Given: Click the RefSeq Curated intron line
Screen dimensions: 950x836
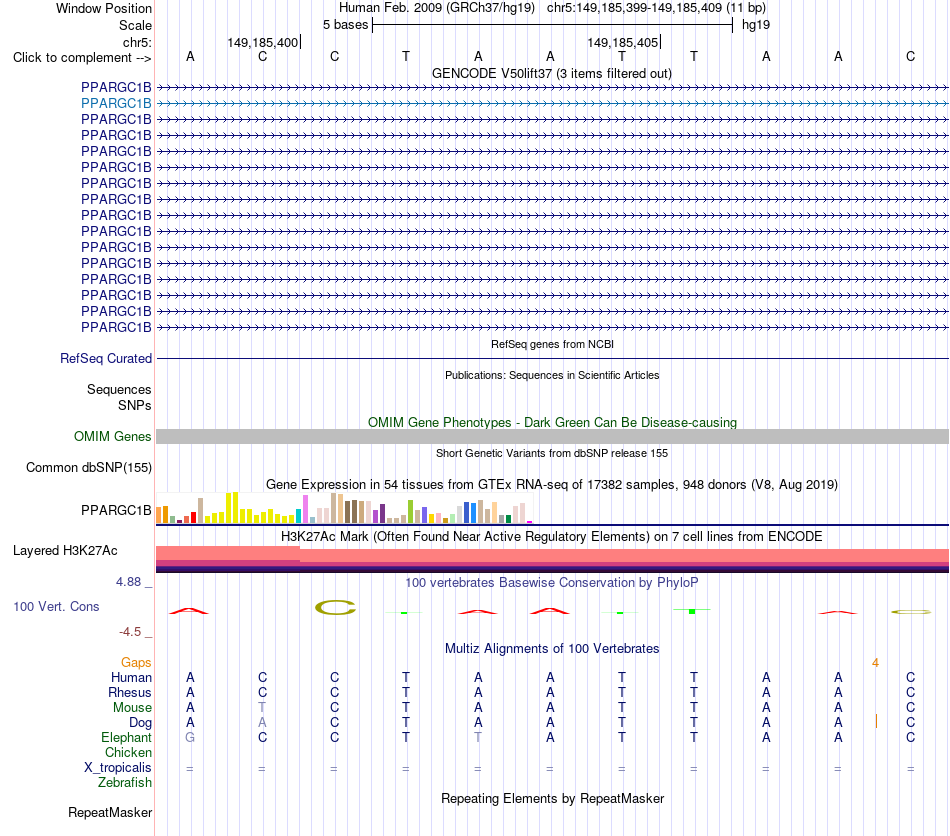Looking at the screenshot, I should pos(553,359).
